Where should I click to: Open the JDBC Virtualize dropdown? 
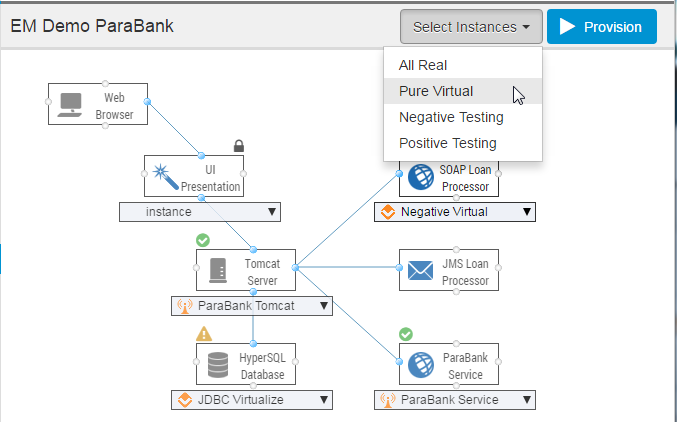point(252,400)
